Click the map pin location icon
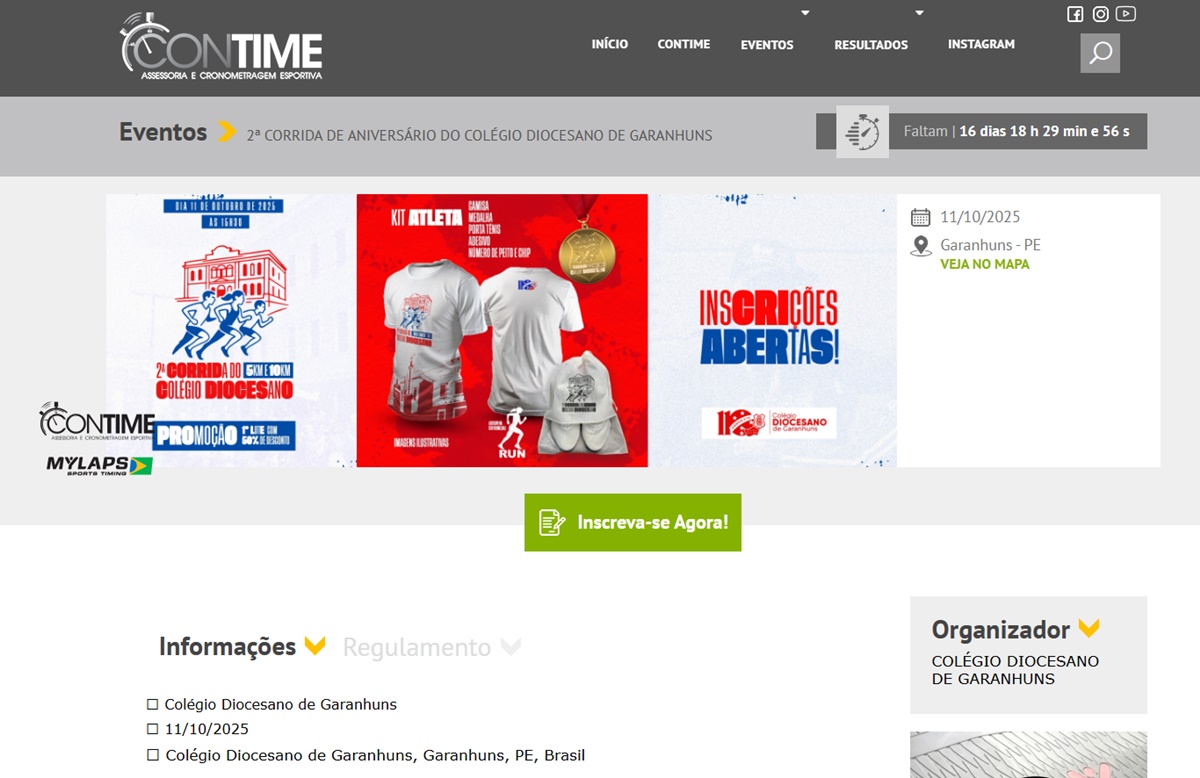This screenshot has width=1200, height=778. coord(921,246)
